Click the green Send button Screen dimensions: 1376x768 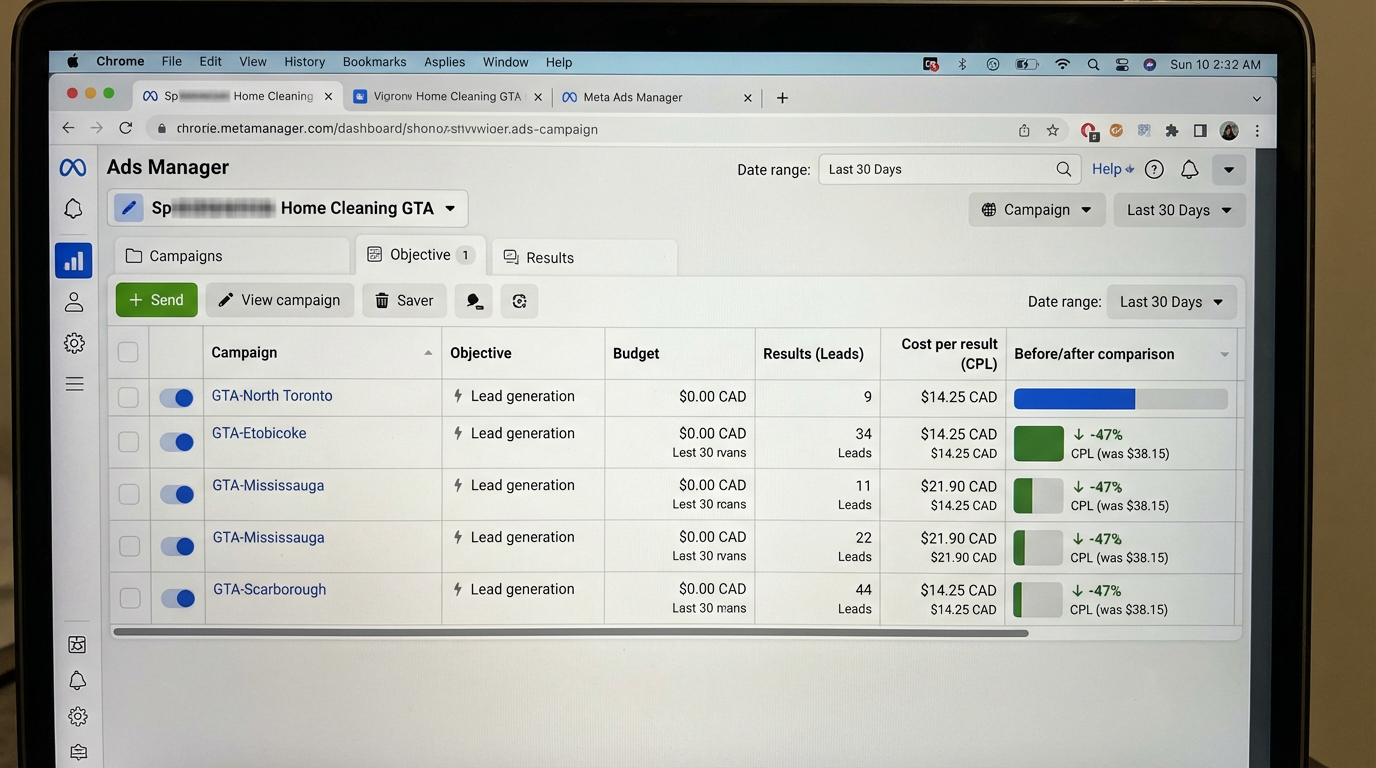click(156, 300)
